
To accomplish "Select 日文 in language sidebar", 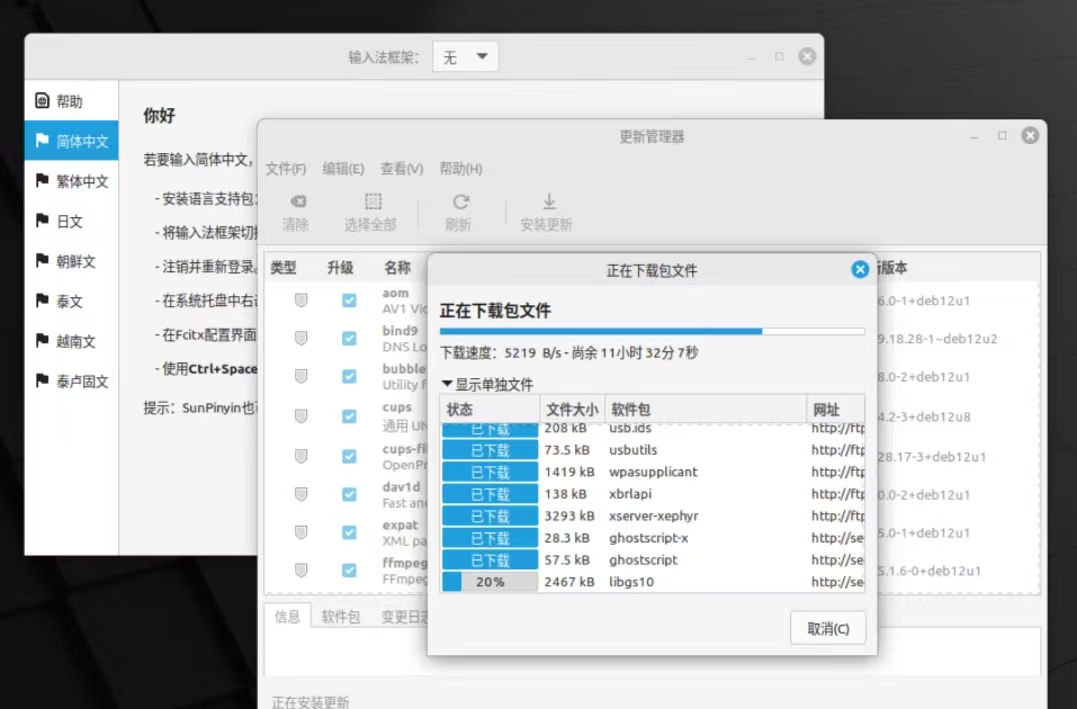I will point(71,221).
